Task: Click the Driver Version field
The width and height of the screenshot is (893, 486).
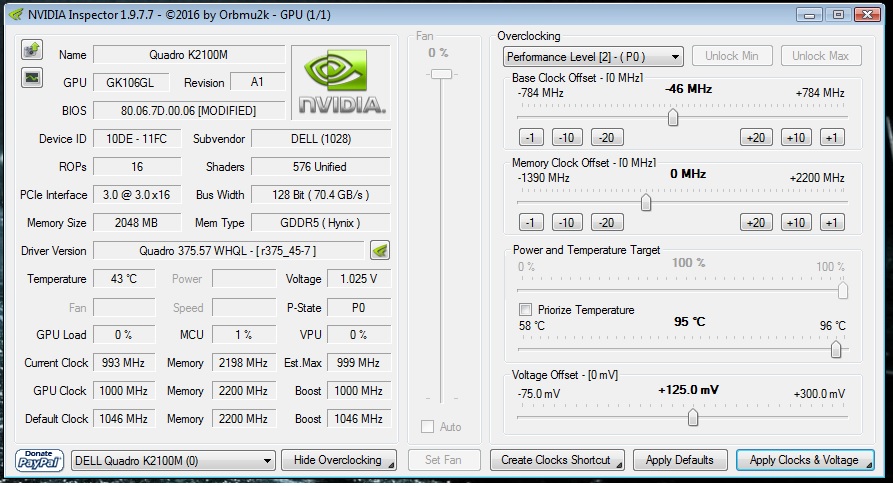Action: [228, 251]
